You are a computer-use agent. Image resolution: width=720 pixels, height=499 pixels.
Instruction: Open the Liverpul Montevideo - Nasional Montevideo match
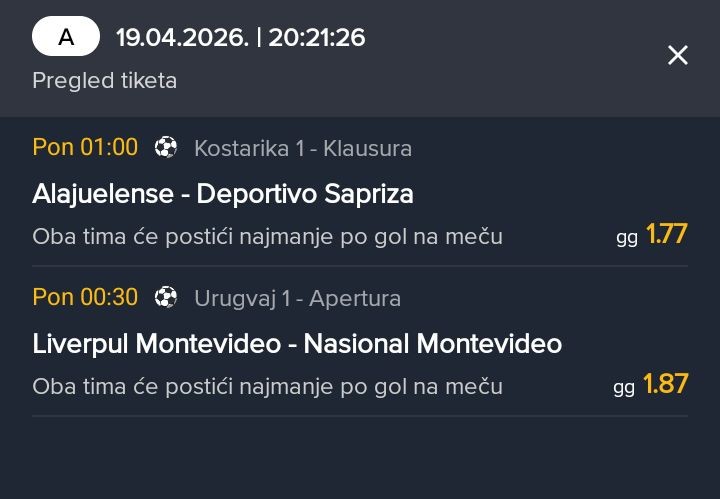[297, 343]
